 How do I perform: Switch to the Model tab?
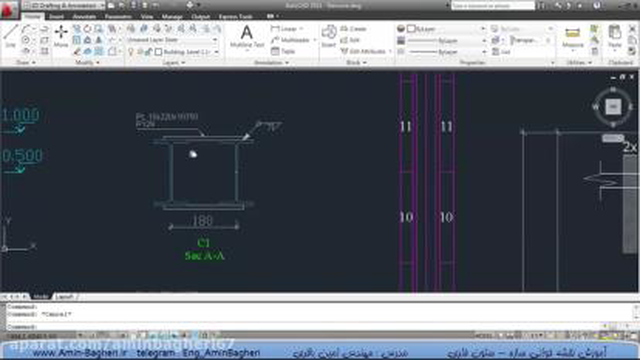(x=40, y=297)
